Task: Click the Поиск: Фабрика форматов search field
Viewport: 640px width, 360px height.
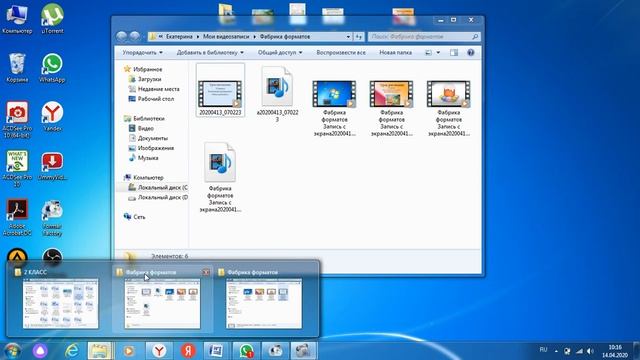Action: pos(424,37)
